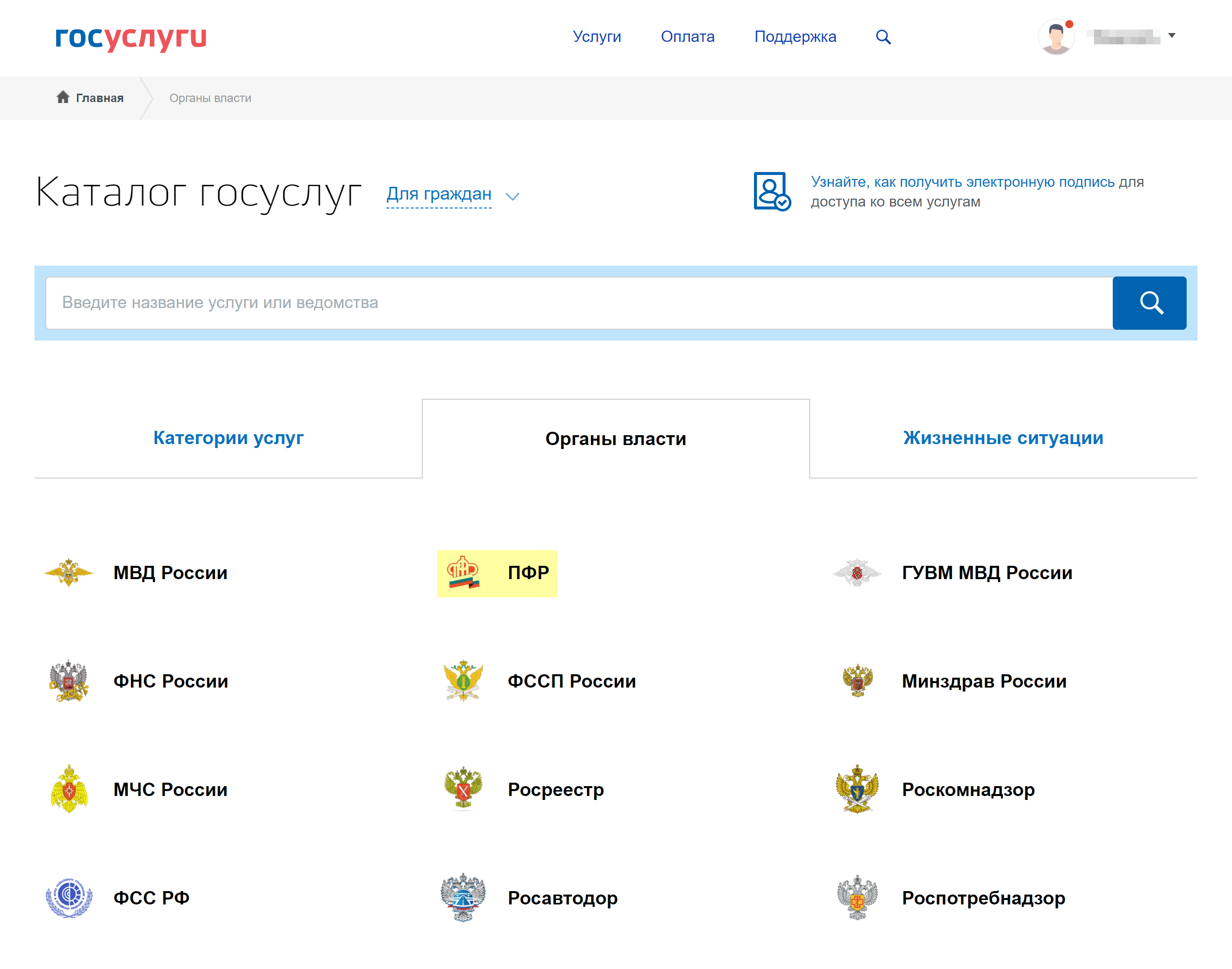Open the header search magnifier icon
The width and height of the screenshot is (1232, 969).
coord(883,37)
